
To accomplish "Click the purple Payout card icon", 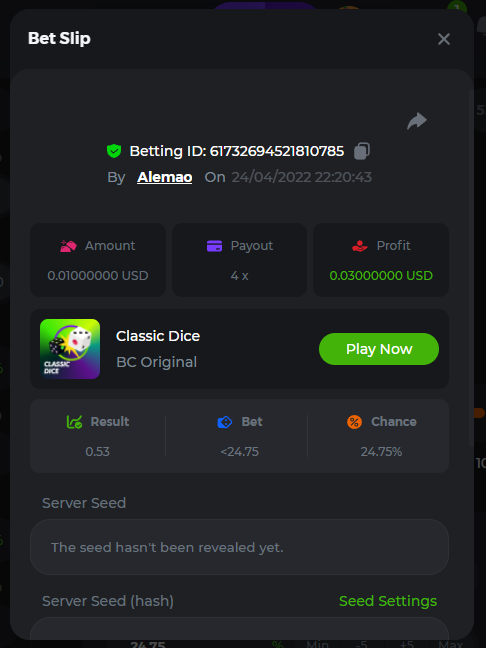I will click(214, 246).
